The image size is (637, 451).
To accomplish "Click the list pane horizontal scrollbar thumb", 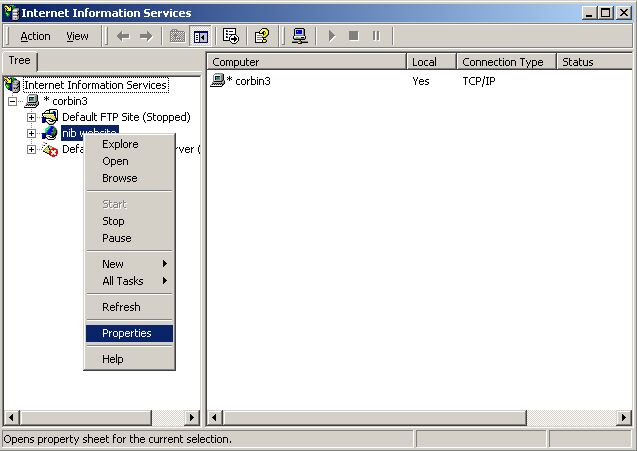I will pos(374,417).
